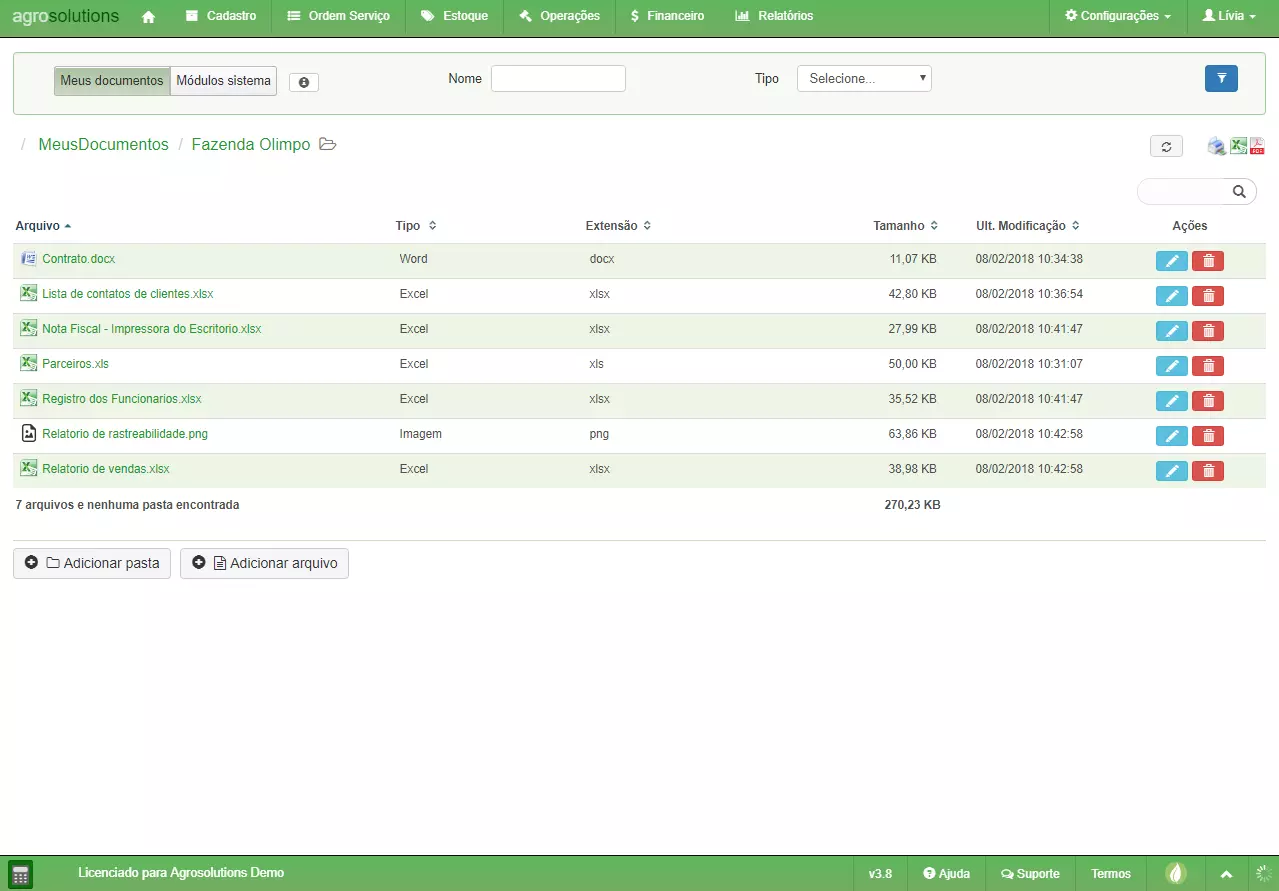Open the Lívia user menu
The image size is (1279, 891).
(1228, 16)
